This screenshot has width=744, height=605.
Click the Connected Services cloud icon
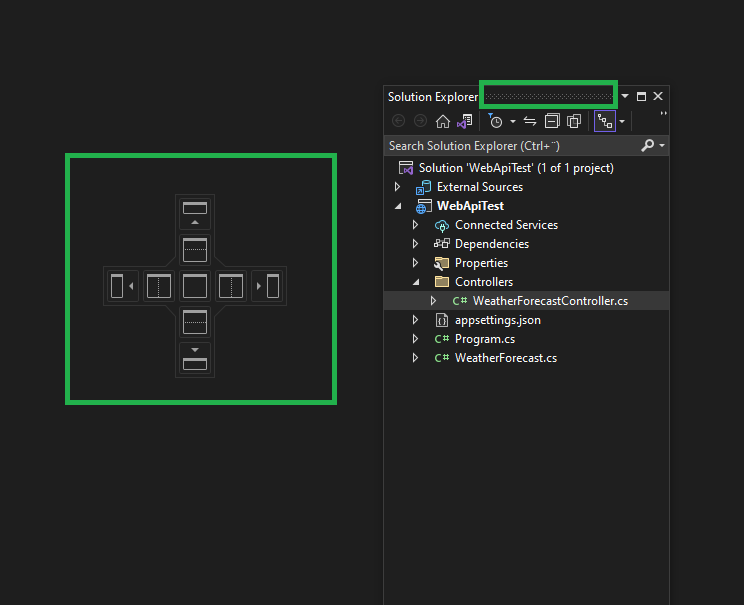point(442,225)
